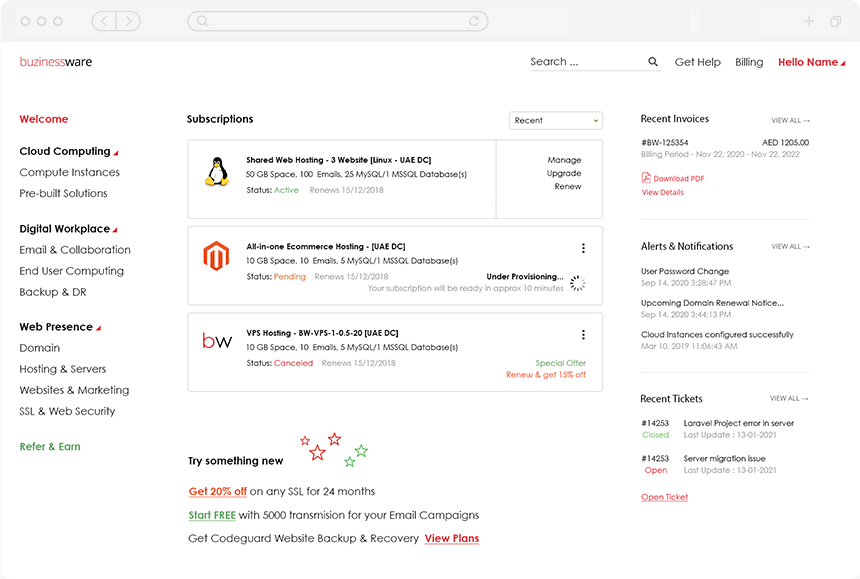
Task: Click Renew for Shared Web Hosting
Action: pos(568,187)
